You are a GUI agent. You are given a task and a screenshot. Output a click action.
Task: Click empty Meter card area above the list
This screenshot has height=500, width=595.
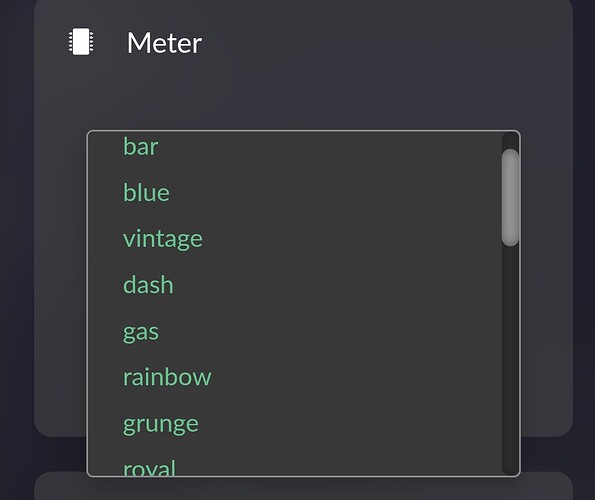[304, 99]
